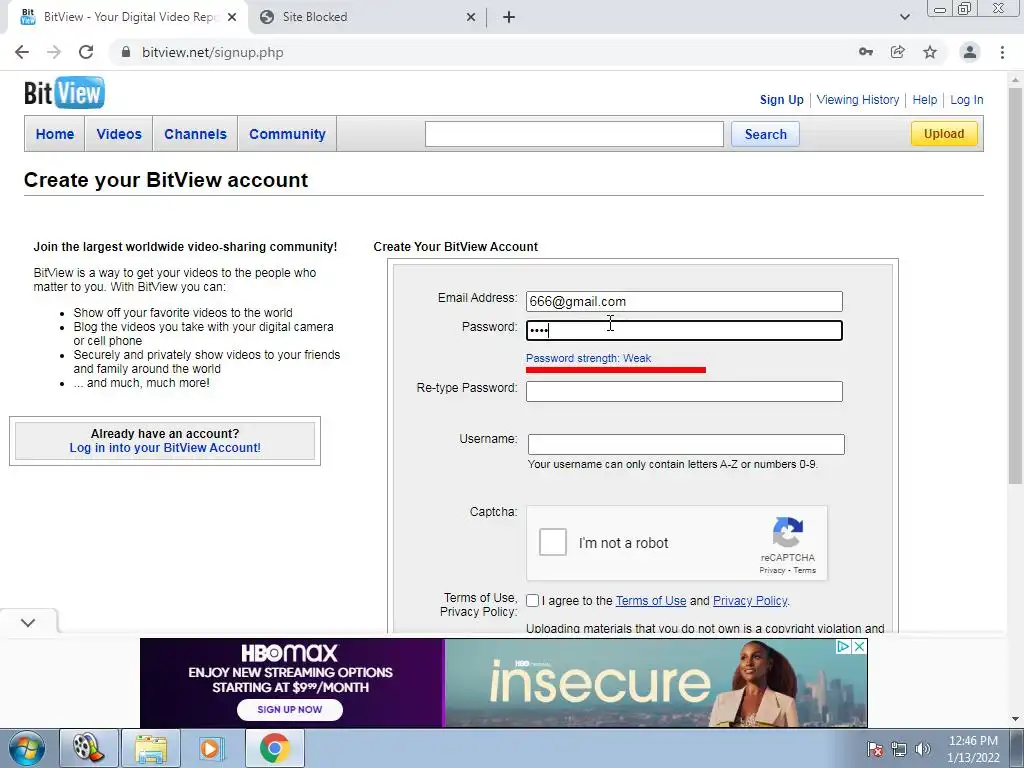Click the site search input field

(574, 134)
